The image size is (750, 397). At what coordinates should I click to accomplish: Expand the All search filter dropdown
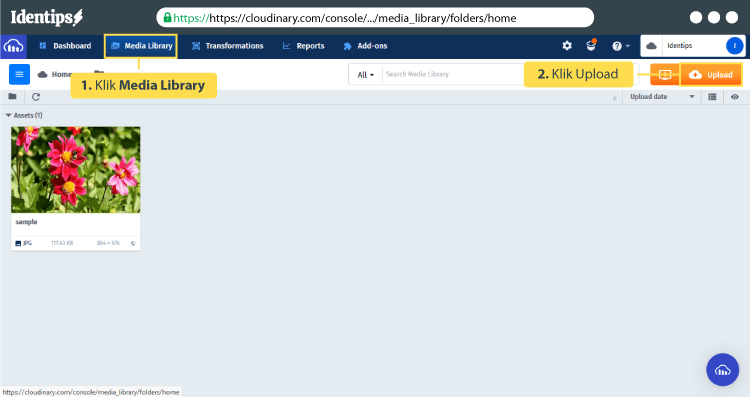coord(365,75)
